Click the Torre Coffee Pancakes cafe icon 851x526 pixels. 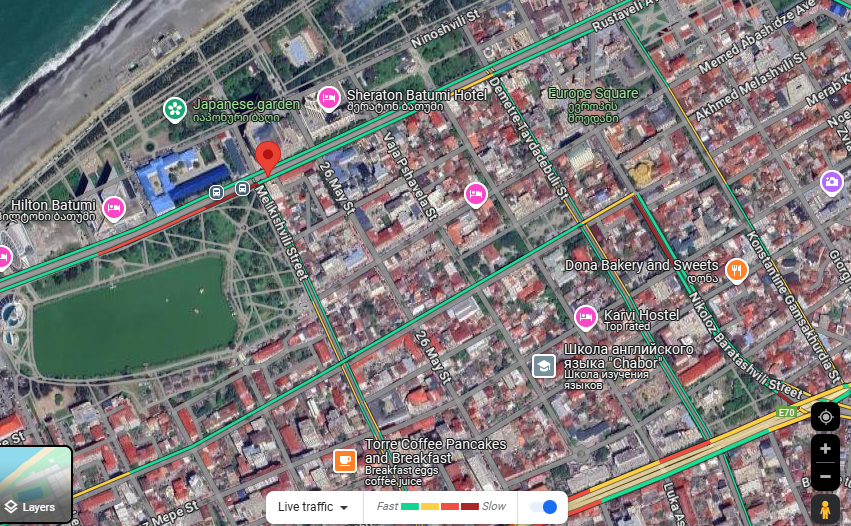(x=345, y=461)
